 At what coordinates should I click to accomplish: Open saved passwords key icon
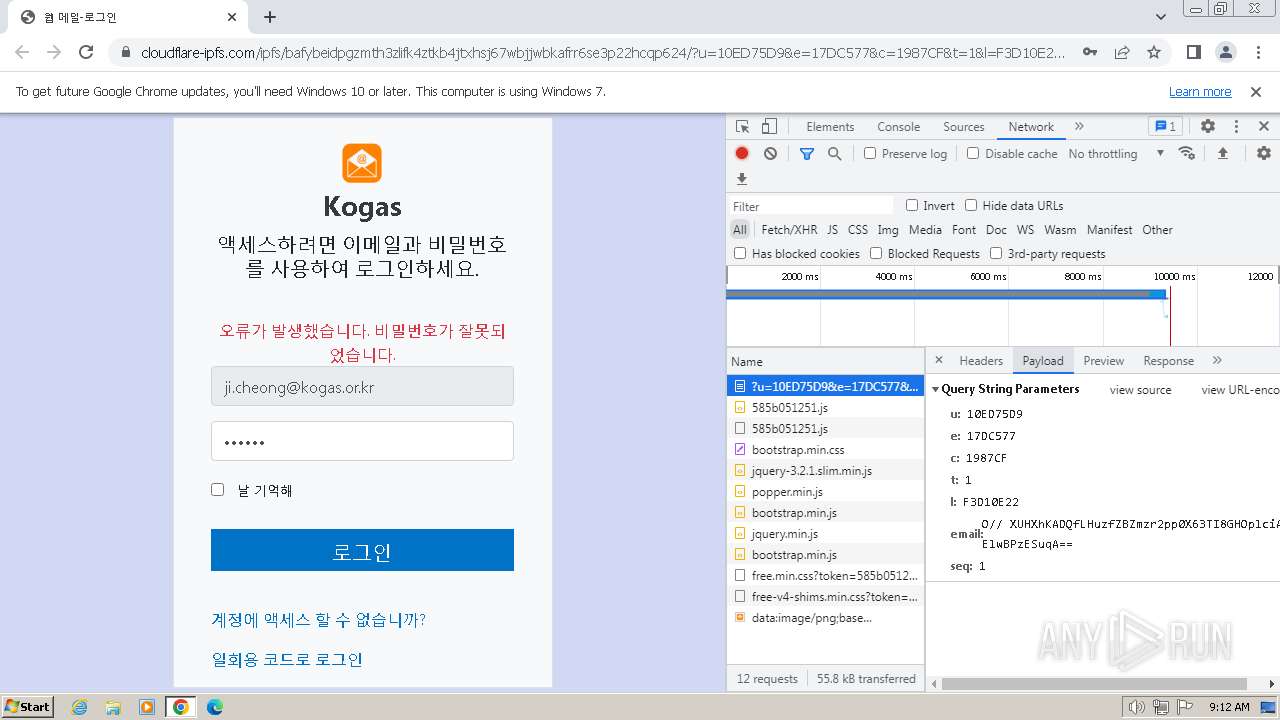click(1090, 52)
